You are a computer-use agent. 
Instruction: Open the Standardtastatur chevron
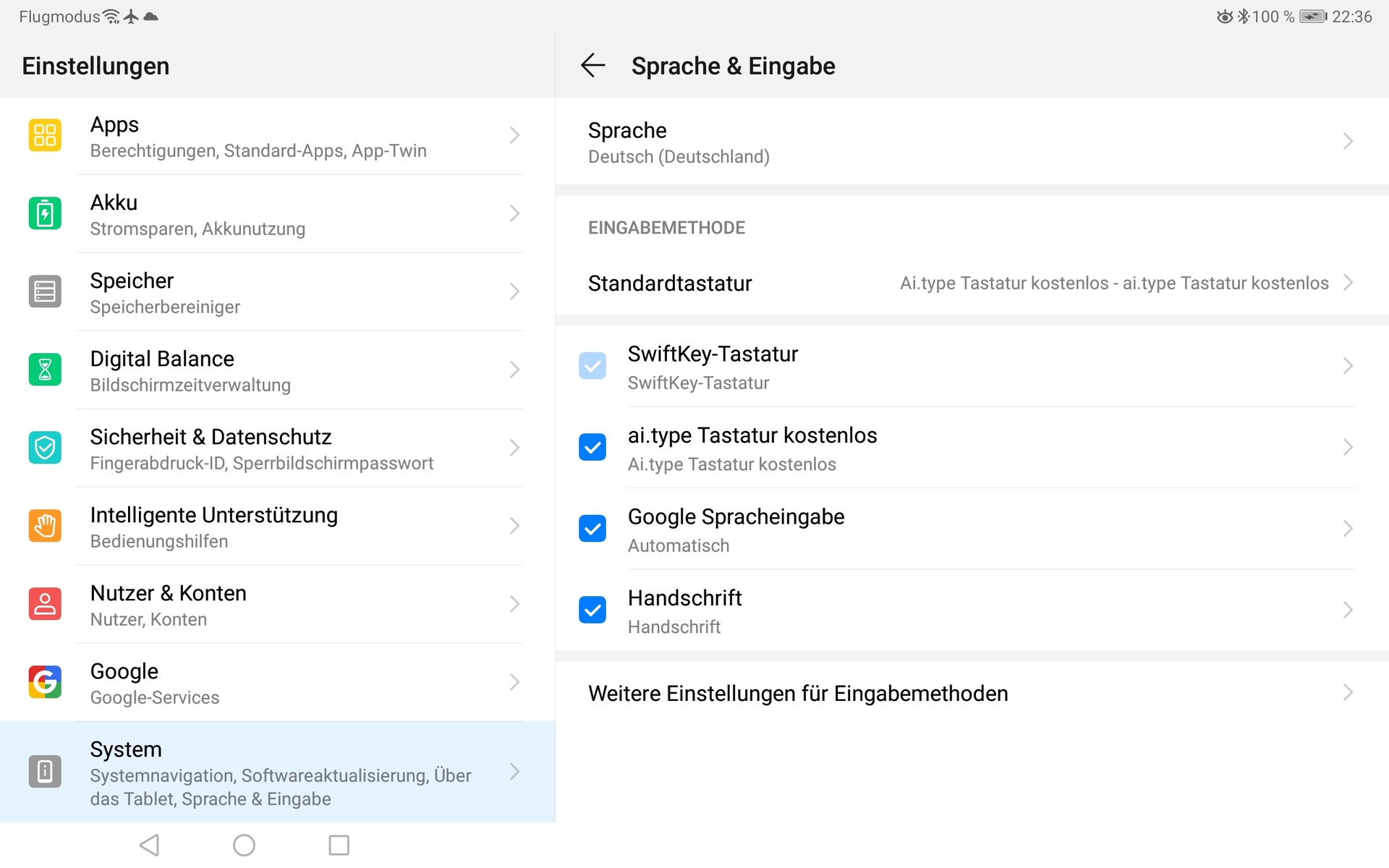tap(1348, 283)
